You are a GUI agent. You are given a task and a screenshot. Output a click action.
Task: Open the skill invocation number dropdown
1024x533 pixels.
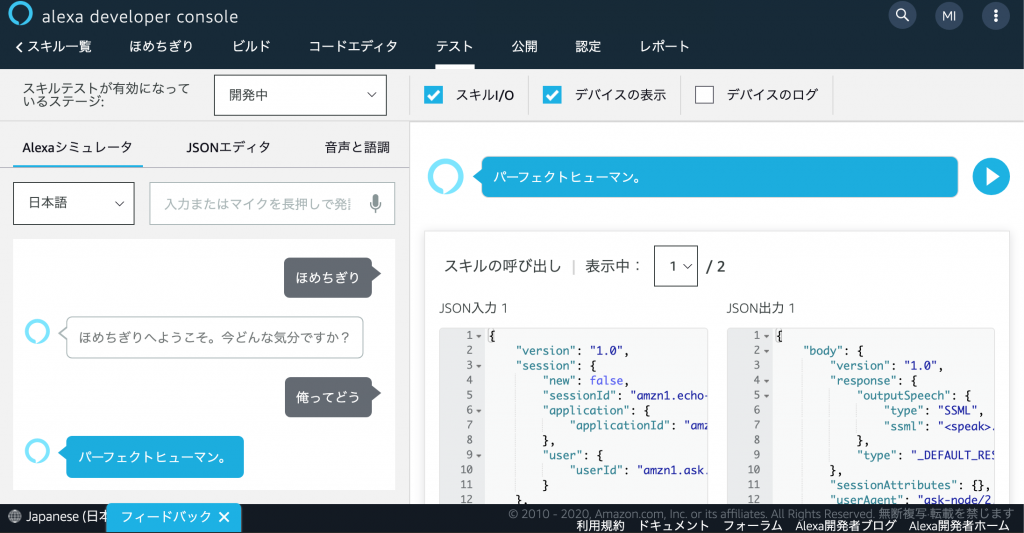[x=676, y=266]
